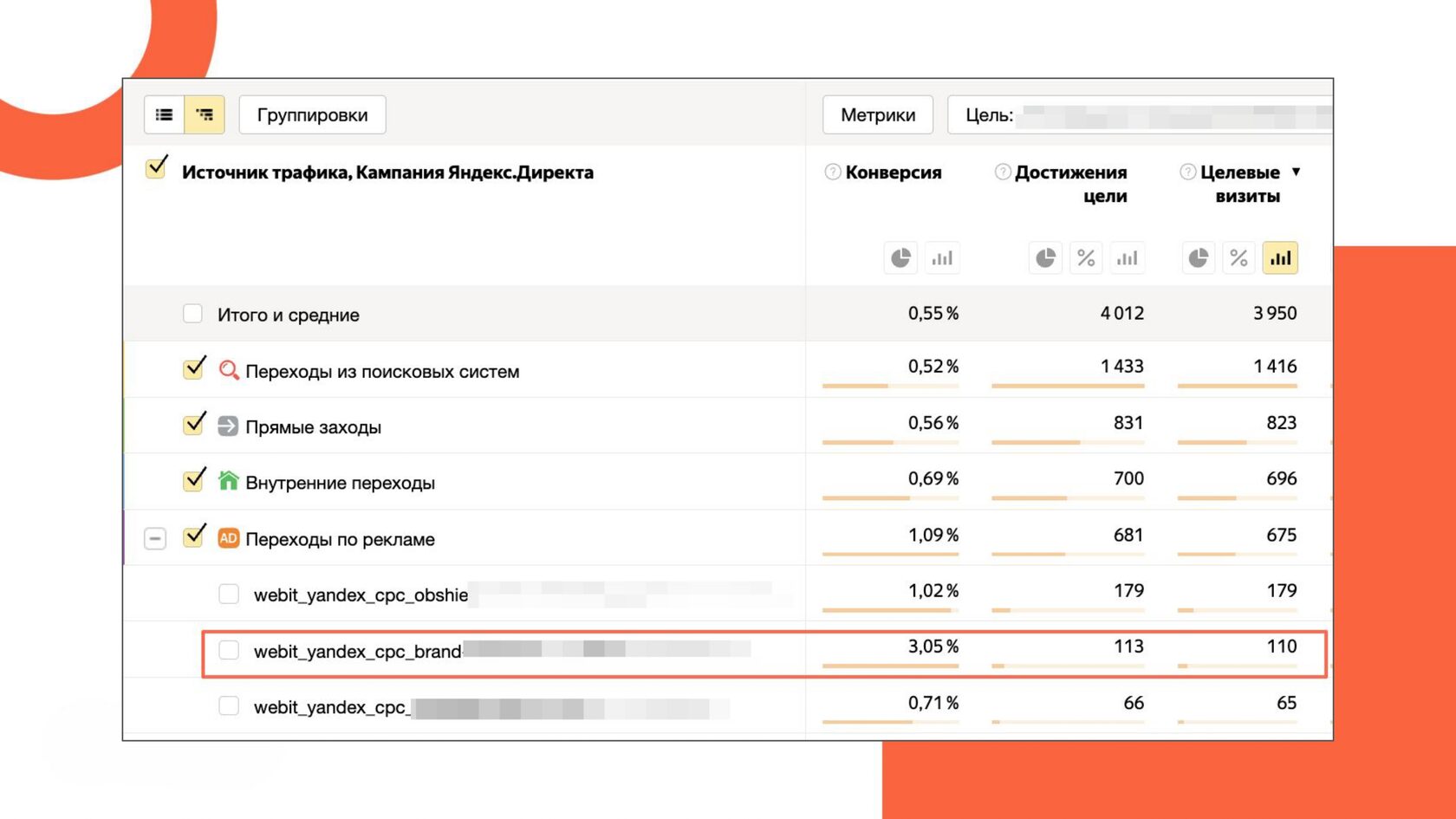Enable bar chart for Целевые визиты
Screen dimensions: 1456x819
(1280, 258)
